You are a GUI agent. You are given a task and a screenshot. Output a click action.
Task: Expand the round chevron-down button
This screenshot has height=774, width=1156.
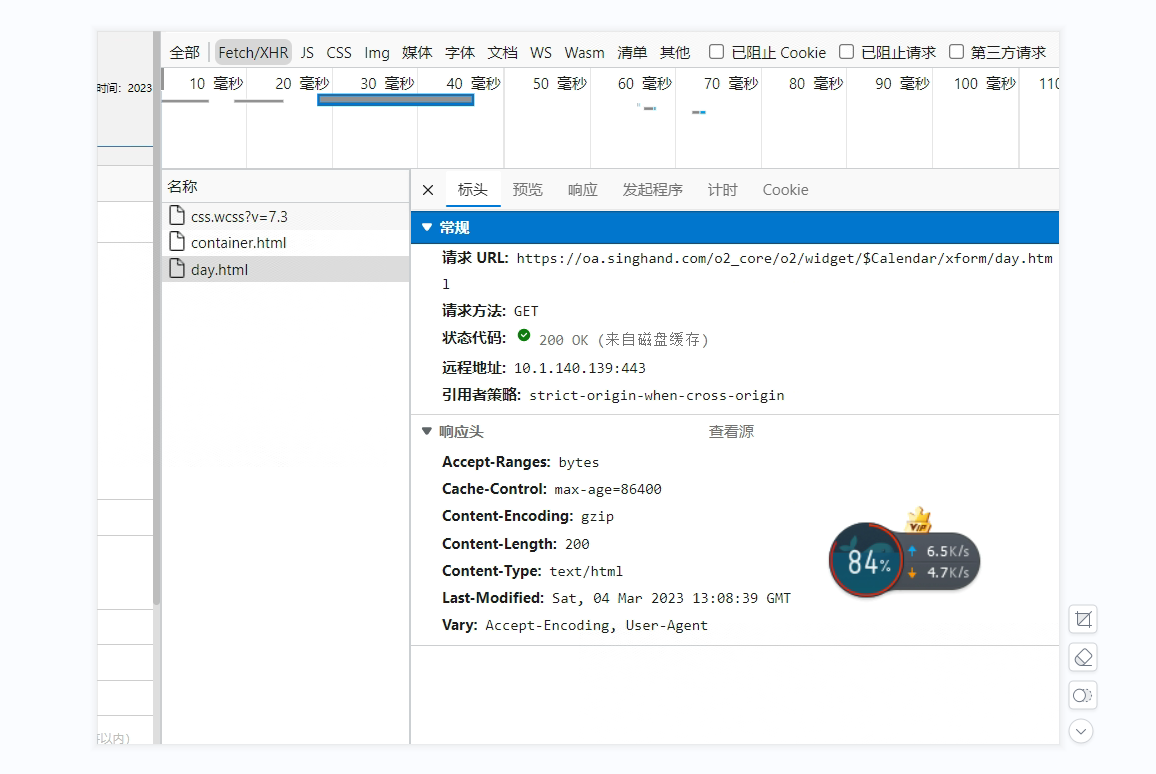(x=1081, y=731)
